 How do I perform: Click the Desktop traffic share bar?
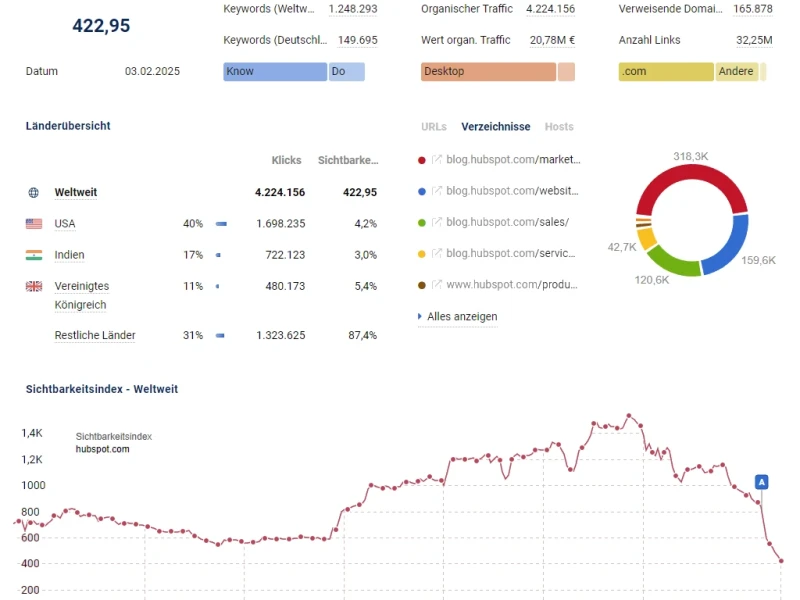click(488, 71)
